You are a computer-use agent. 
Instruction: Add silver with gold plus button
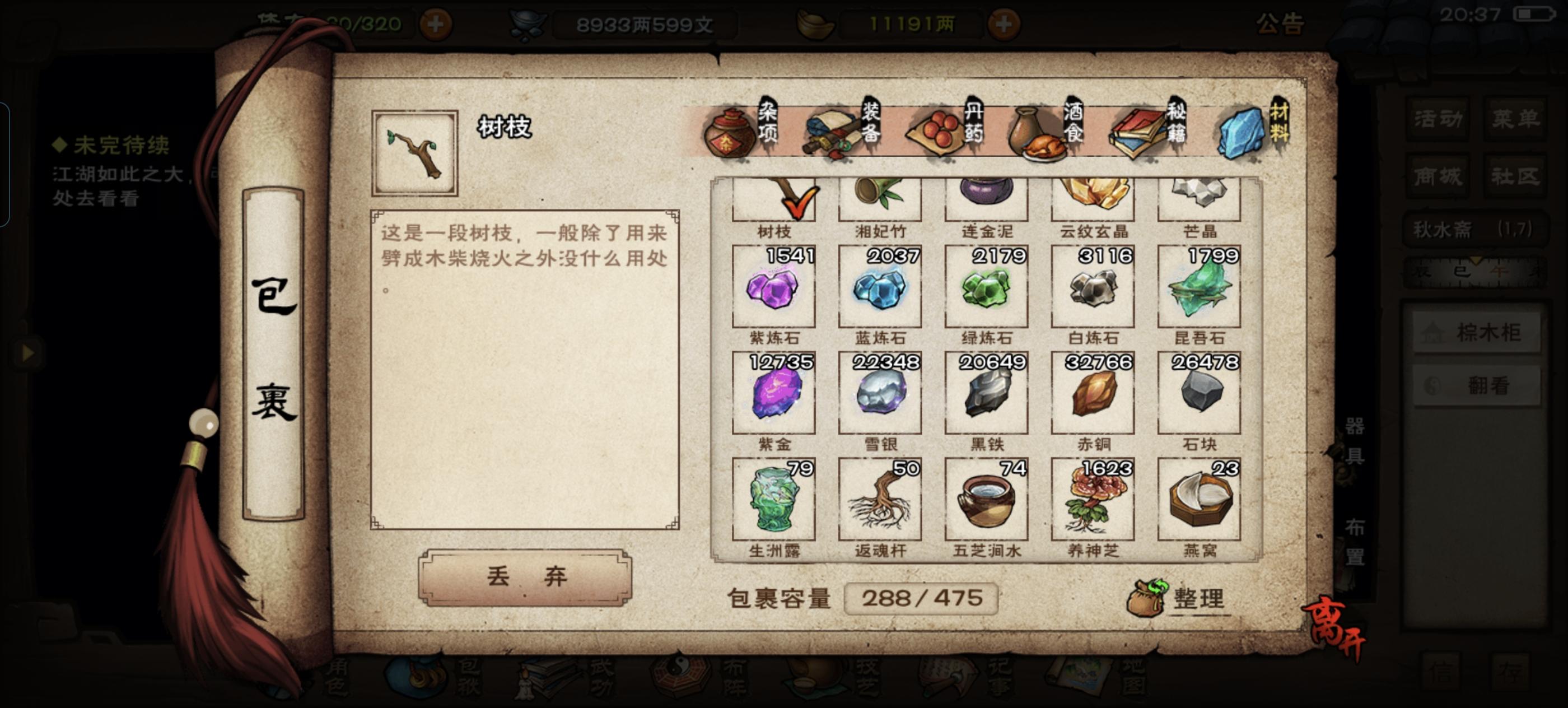click(1003, 24)
